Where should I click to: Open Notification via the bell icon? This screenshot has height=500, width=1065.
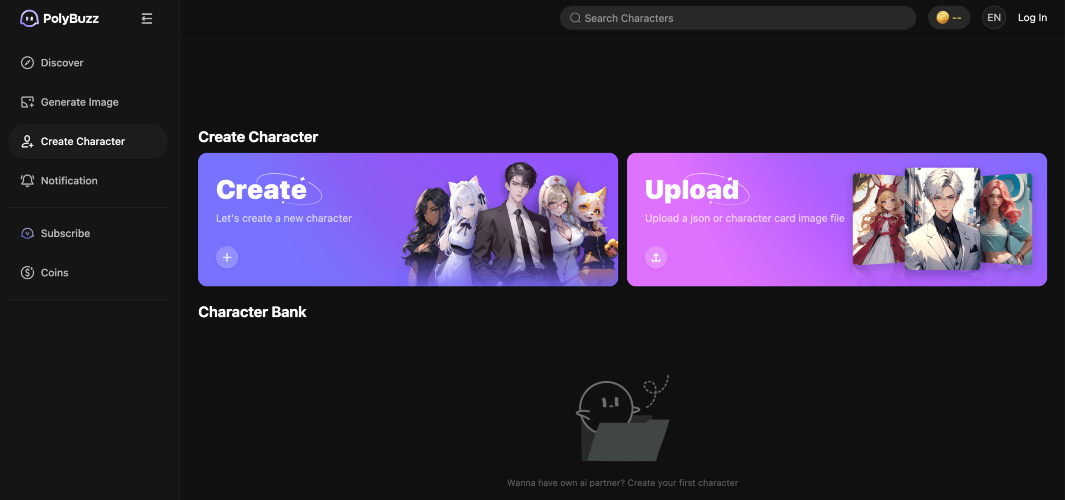pyautogui.click(x=27, y=181)
